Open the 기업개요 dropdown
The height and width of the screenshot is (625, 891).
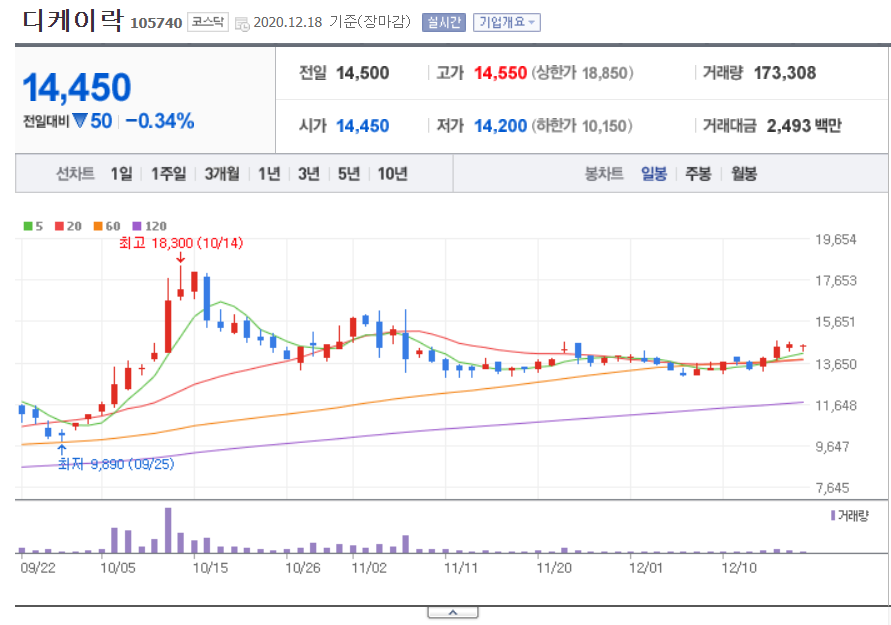(506, 22)
